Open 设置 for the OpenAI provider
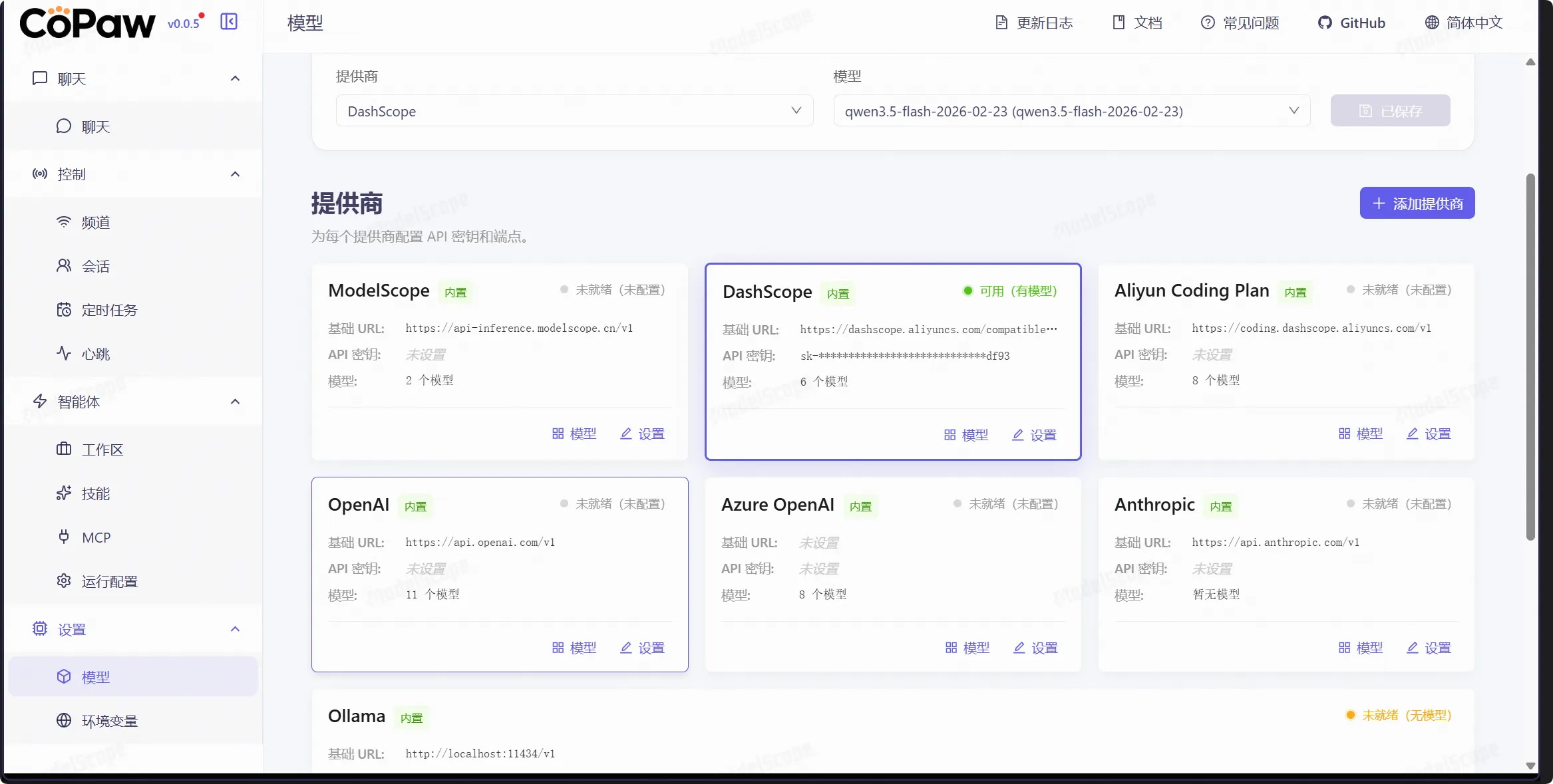 click(x=642, y=648)
